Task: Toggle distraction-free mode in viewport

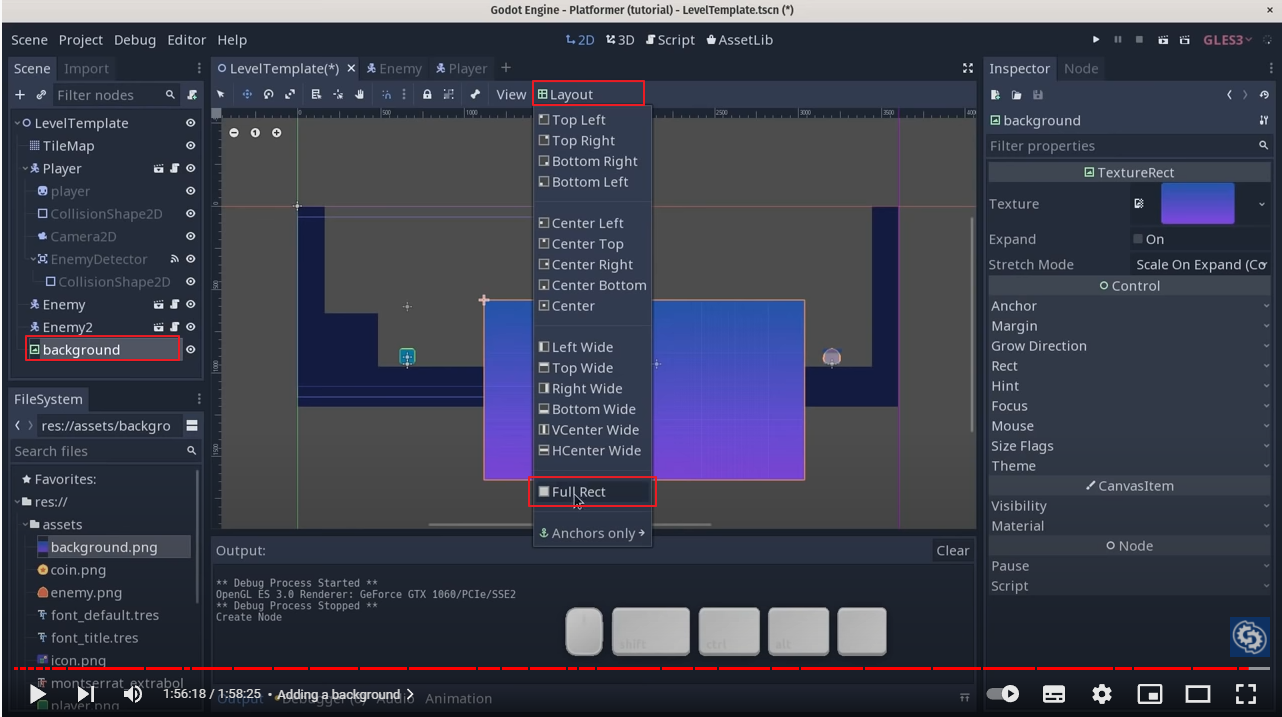Action: (967, 68)
